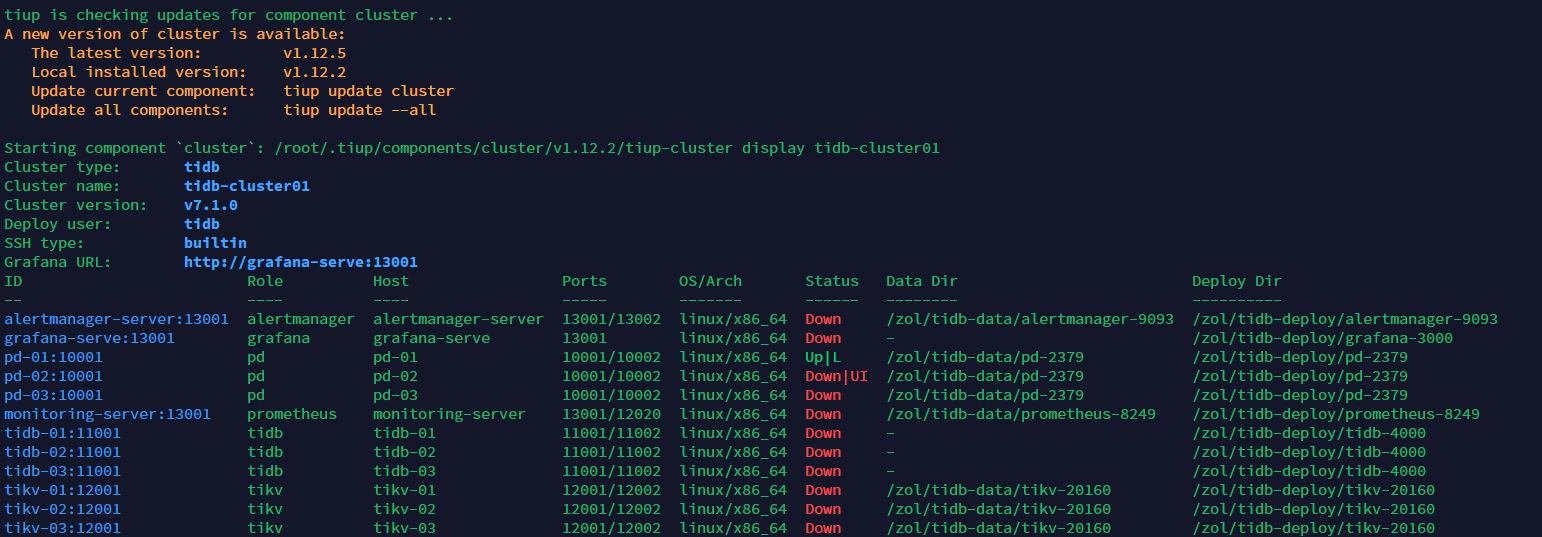Click the Role column header
Screen dimensions: 1542x537
click(x=265, y=281)
